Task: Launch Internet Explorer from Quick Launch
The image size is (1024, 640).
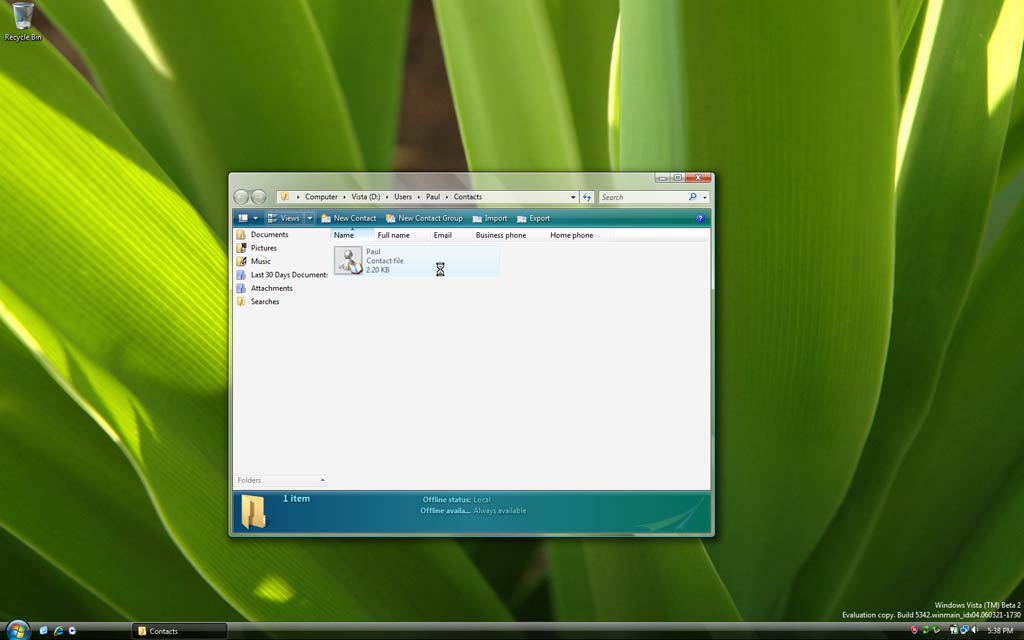Action: click(58, 631)
